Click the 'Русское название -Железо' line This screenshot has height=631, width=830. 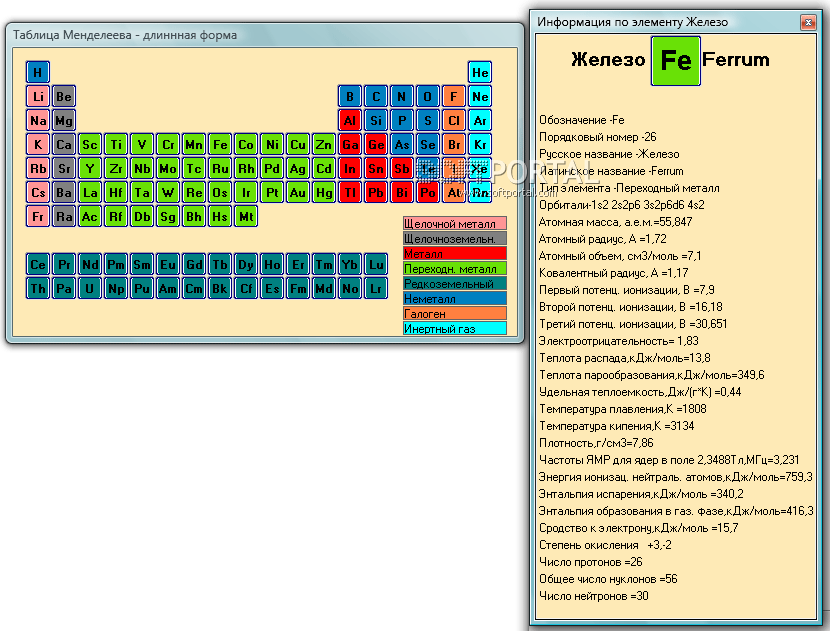[609, 154]
